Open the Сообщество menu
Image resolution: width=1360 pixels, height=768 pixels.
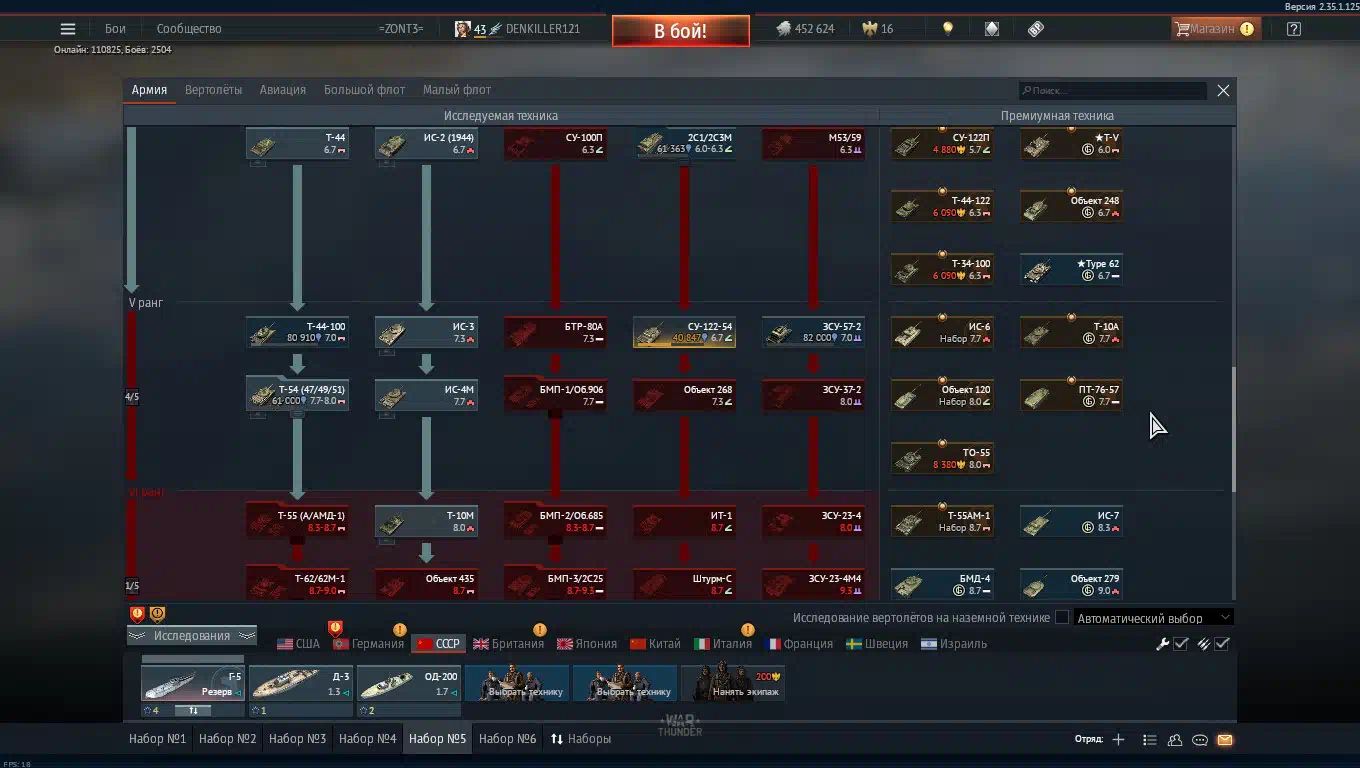(x=189, y=29)
